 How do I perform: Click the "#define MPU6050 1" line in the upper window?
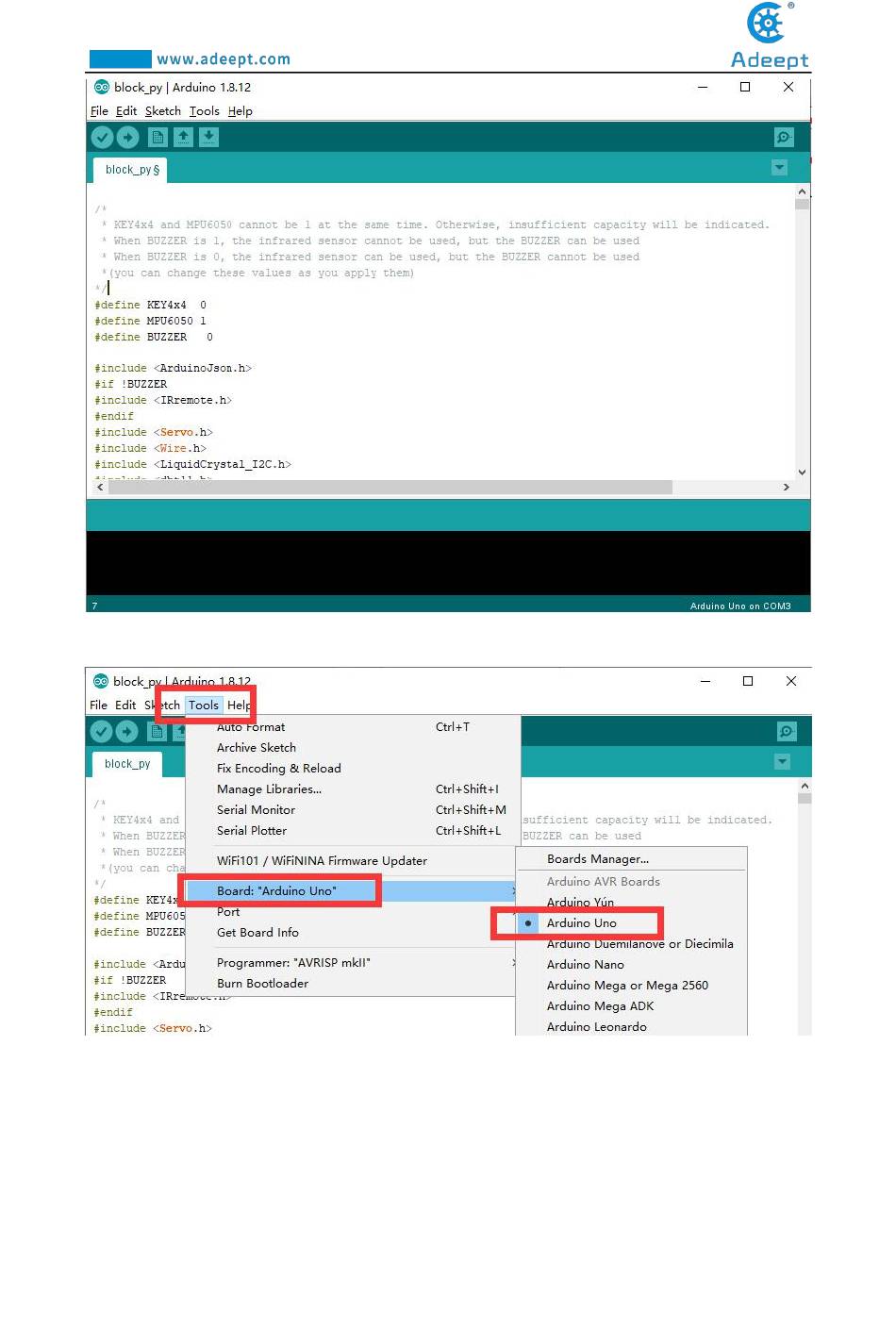click(x=150, y=321)
